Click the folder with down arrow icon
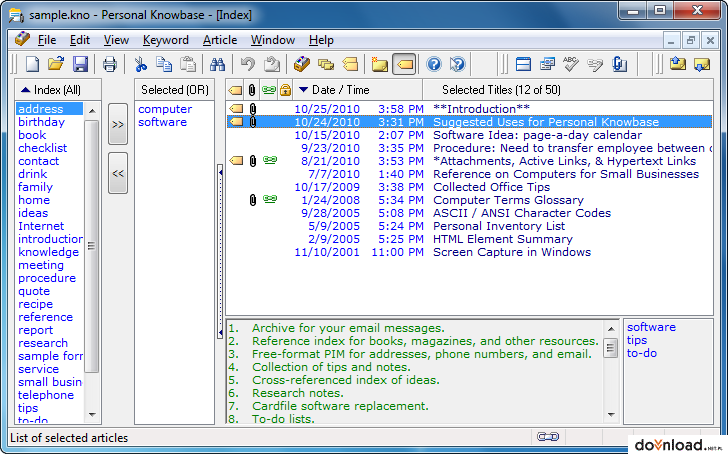Viewport: 728px width, 454px height. (702, 64)
